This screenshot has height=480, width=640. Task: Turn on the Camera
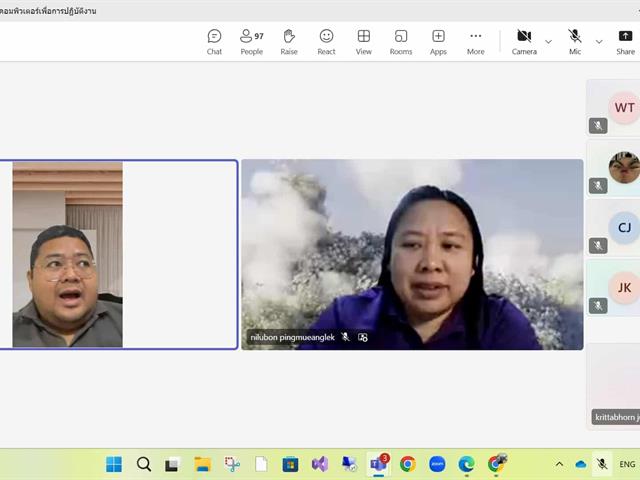[x=524, y=41]
